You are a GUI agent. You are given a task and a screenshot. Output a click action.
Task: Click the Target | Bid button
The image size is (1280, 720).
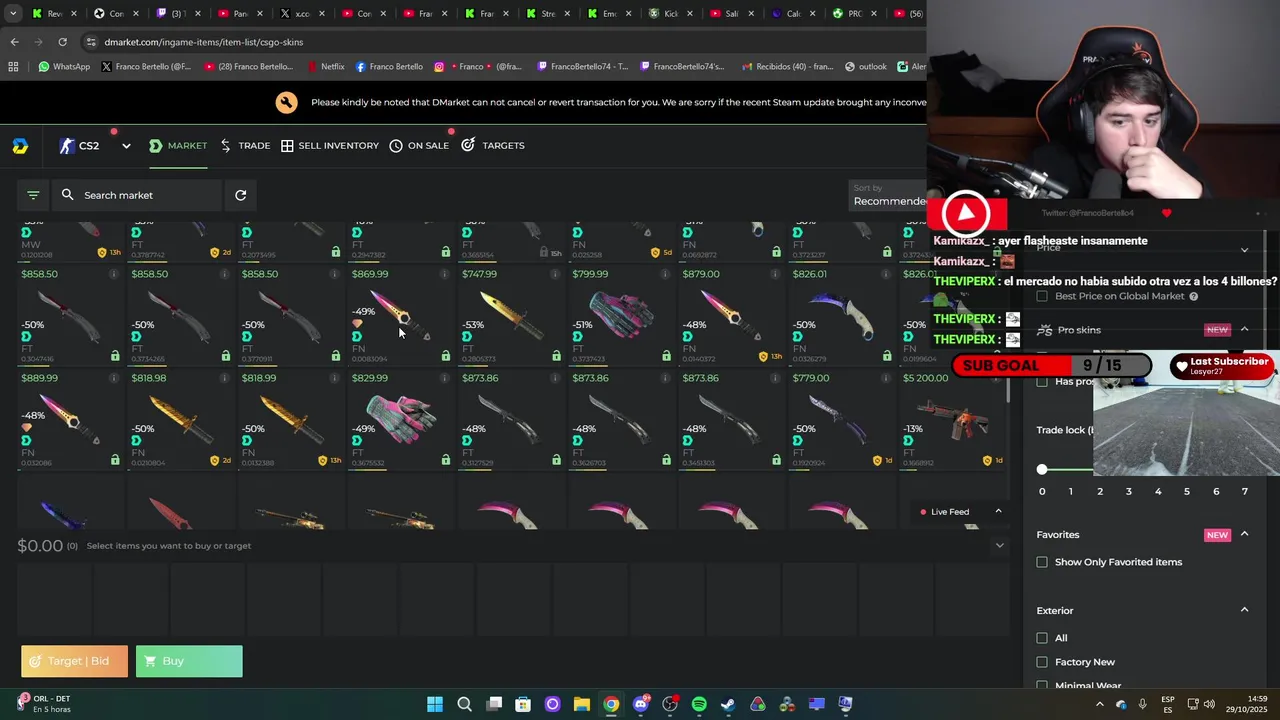coord(74,661)
